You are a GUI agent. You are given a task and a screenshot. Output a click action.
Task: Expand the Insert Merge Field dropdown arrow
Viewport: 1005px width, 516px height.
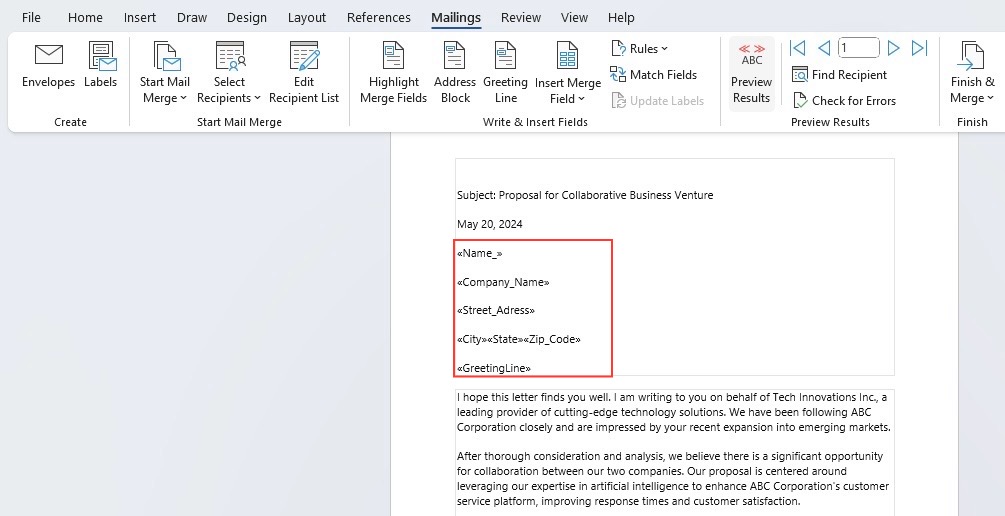pyautogui.click(x=581, y=99)
